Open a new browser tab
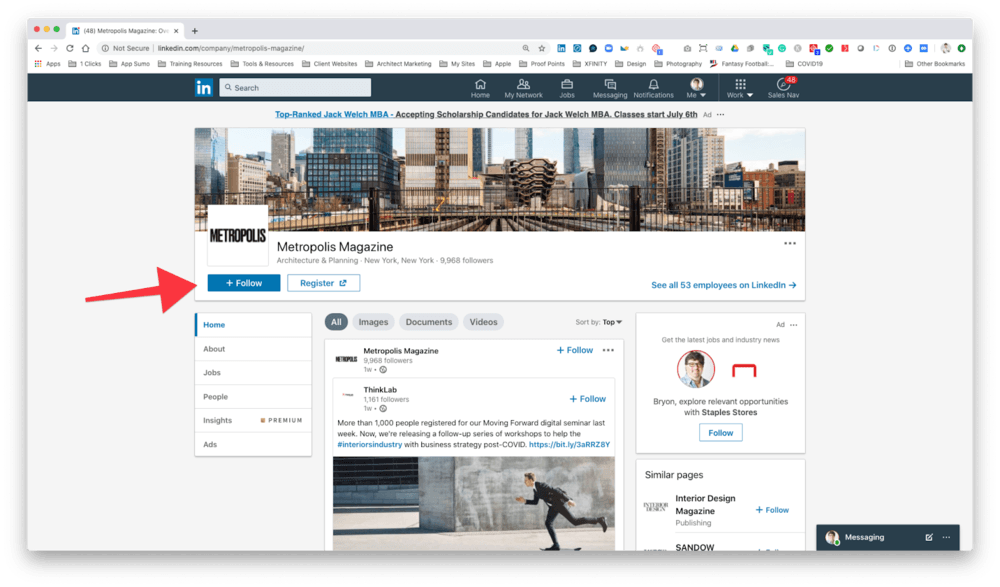Screen dimensions: 1000x587 (x=195, y=31)
